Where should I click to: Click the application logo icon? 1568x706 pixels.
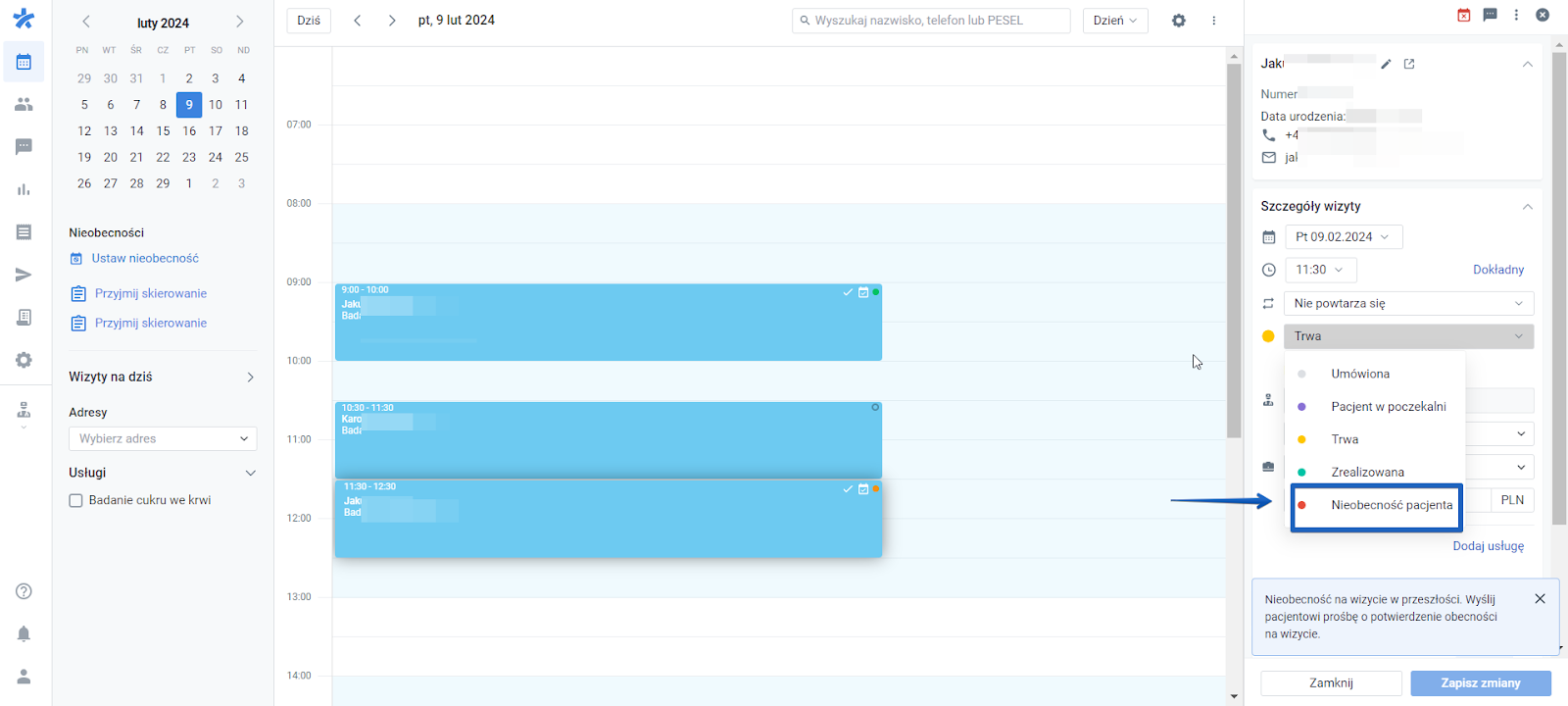[x=24, y=19]
